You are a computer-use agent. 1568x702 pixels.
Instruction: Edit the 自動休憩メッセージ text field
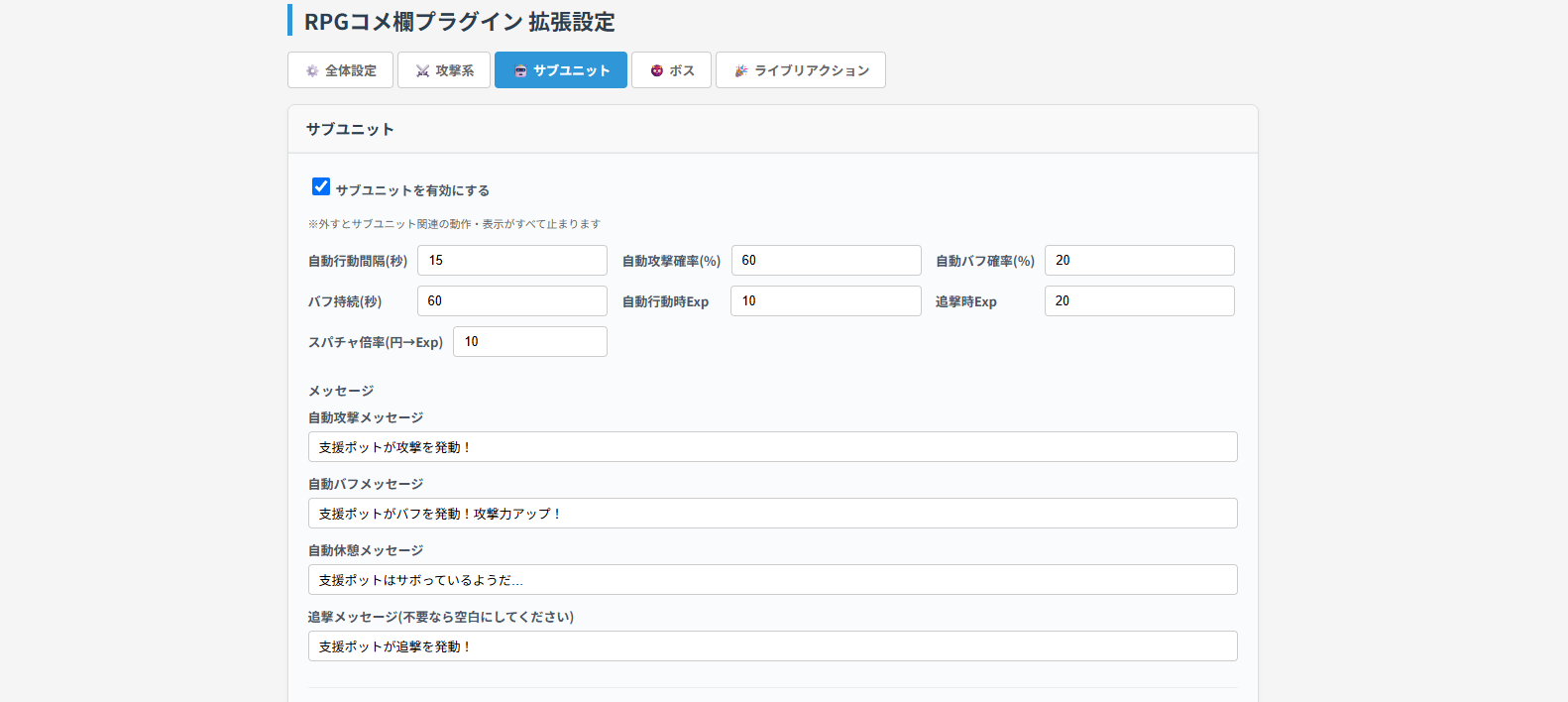coord(773,580)
